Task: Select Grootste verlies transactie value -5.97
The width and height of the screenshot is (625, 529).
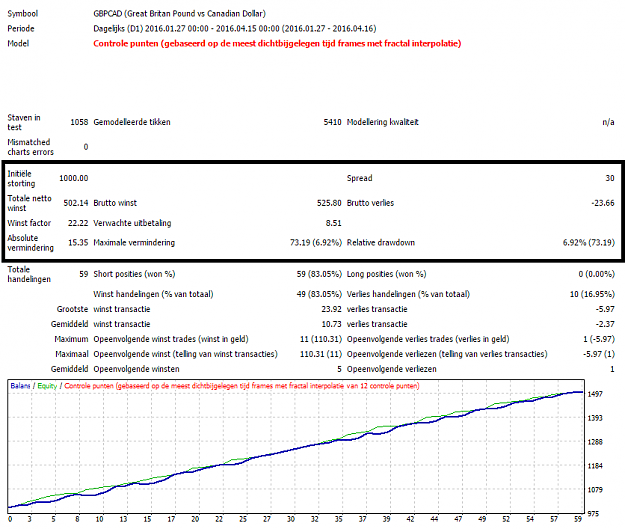Action: [x=605, y=309]
